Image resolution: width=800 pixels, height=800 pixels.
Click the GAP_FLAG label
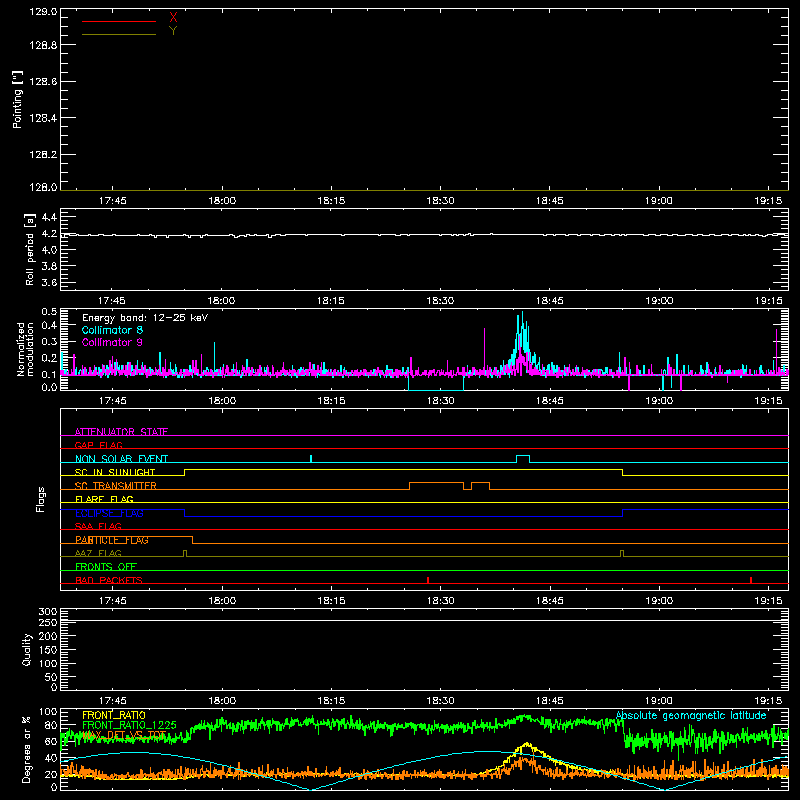[x=98, y=445]
